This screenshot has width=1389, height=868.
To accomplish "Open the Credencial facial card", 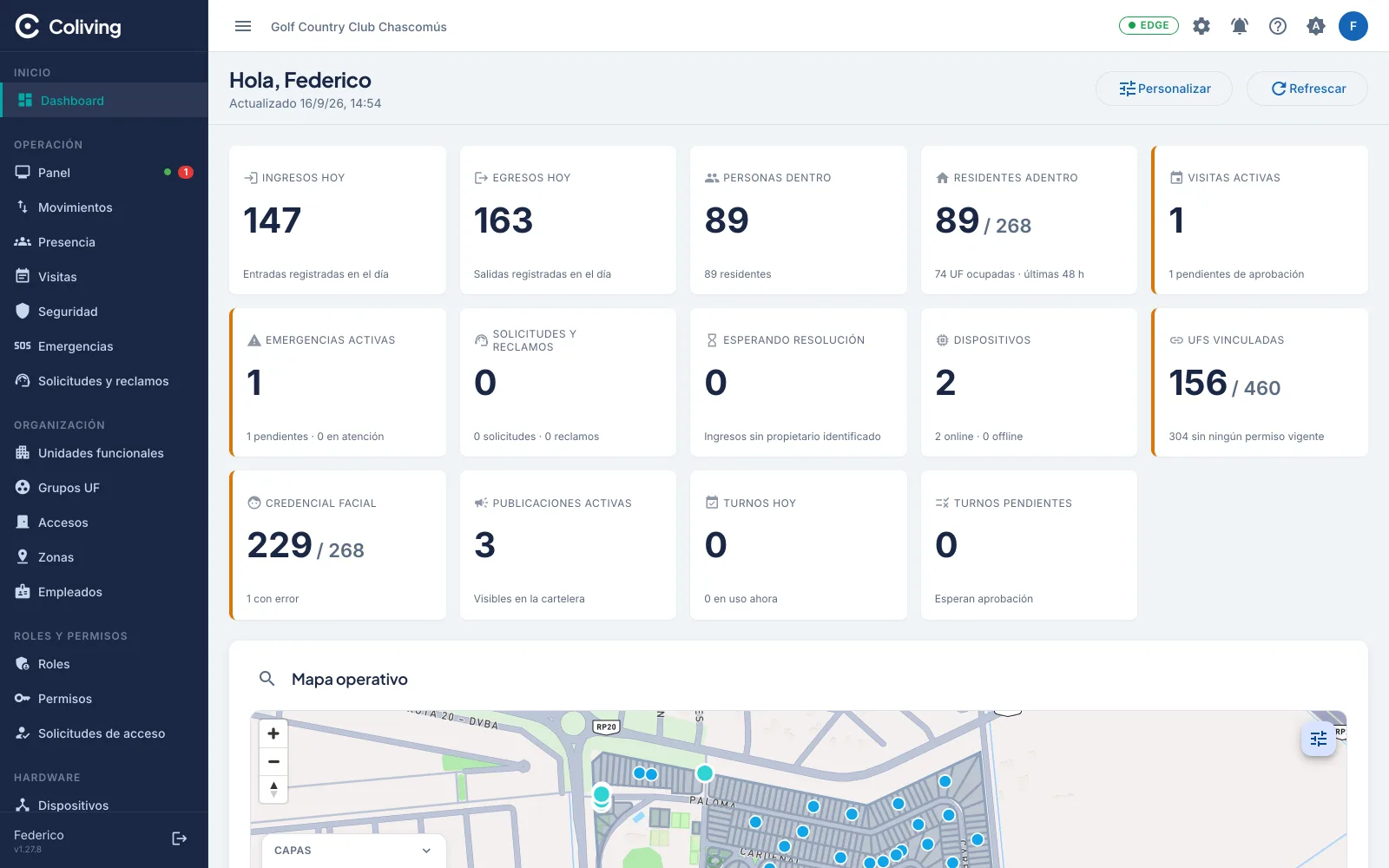I will tap(338, 545).
